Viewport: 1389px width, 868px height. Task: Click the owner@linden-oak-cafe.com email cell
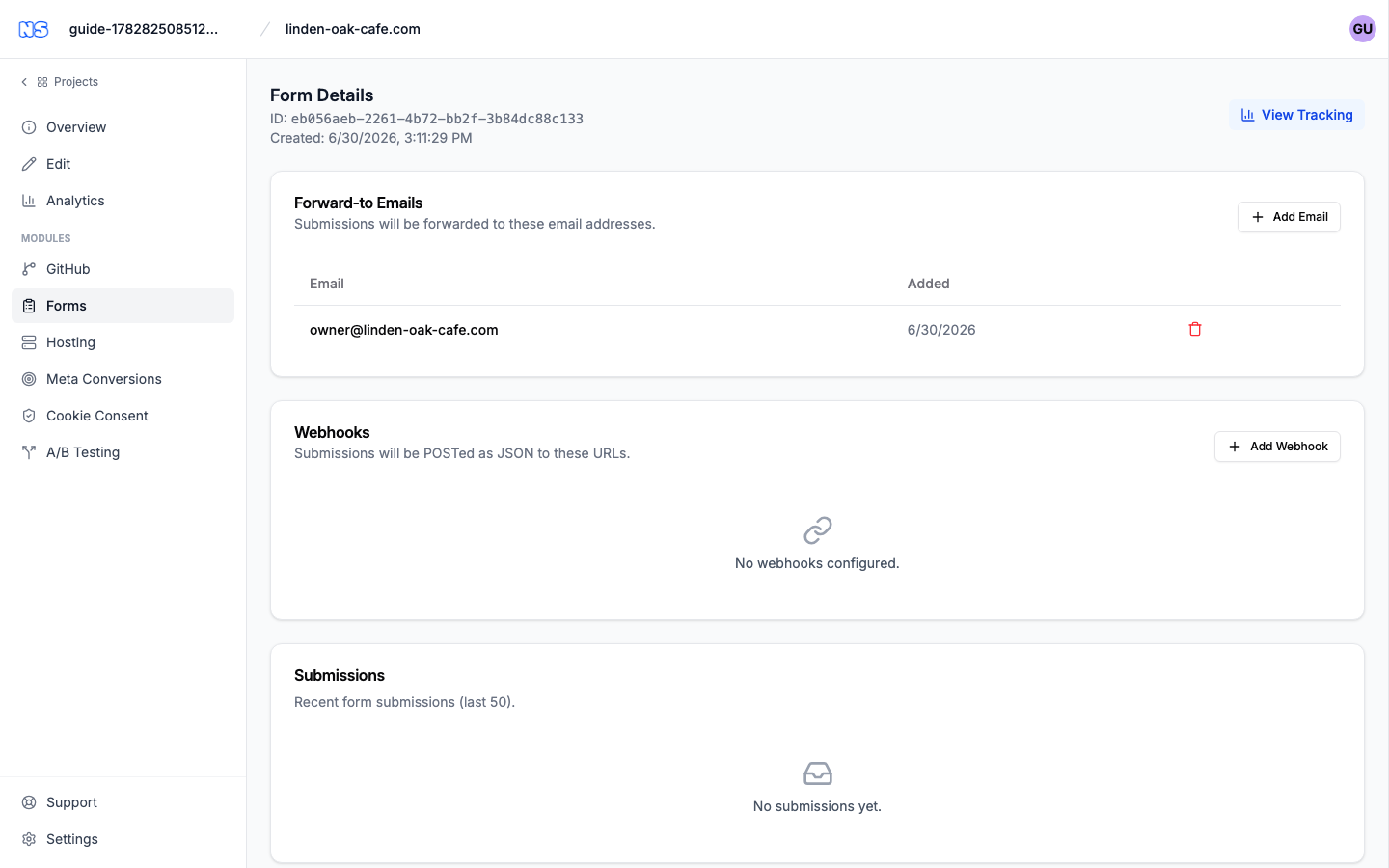[404, 330]
